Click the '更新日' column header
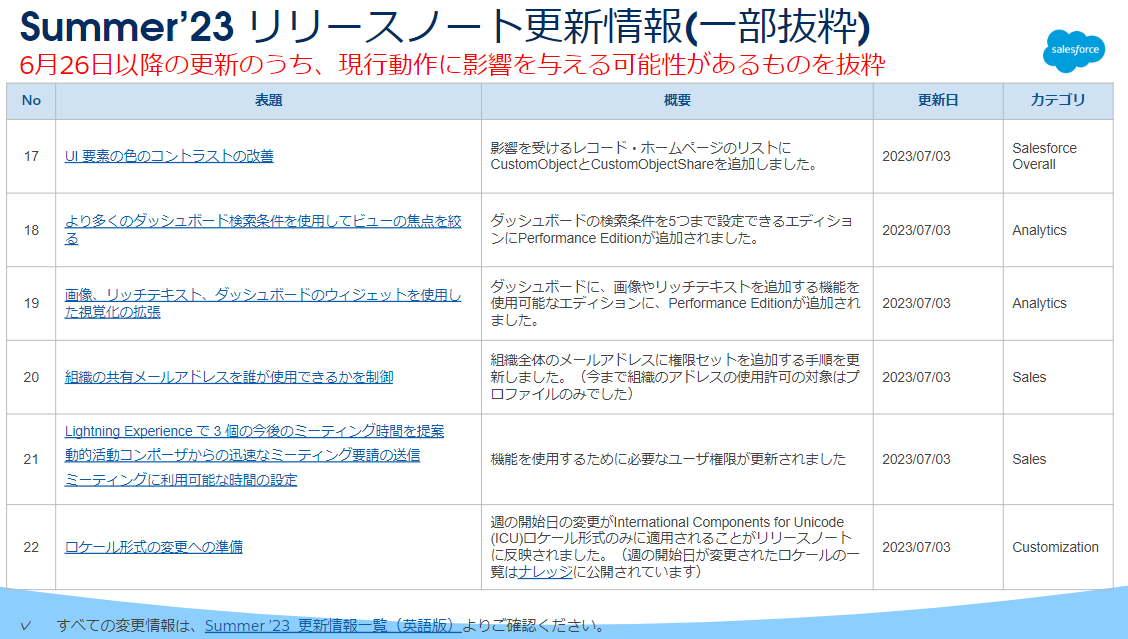Viewport: 1128px width, 639px height. [938, 101]
